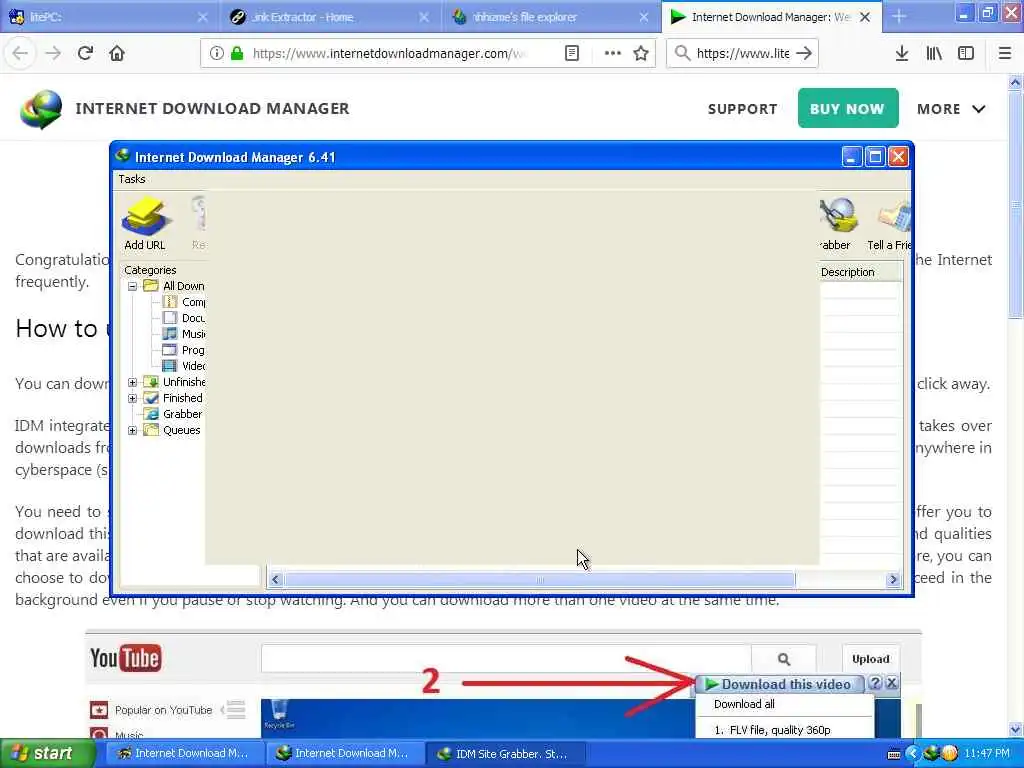Image resolution: width=1024 pixels, height=768 pixels.
Task: Select the Queues folder item
Action: click(x=172, y=430)
